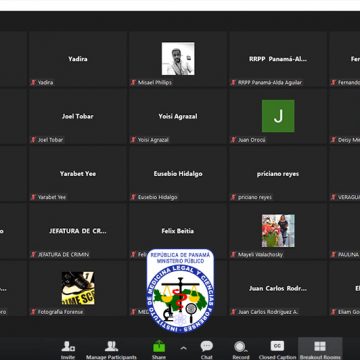Open the Breakout Rooms control
360x360 pixels.
click(x=320, y=347)
